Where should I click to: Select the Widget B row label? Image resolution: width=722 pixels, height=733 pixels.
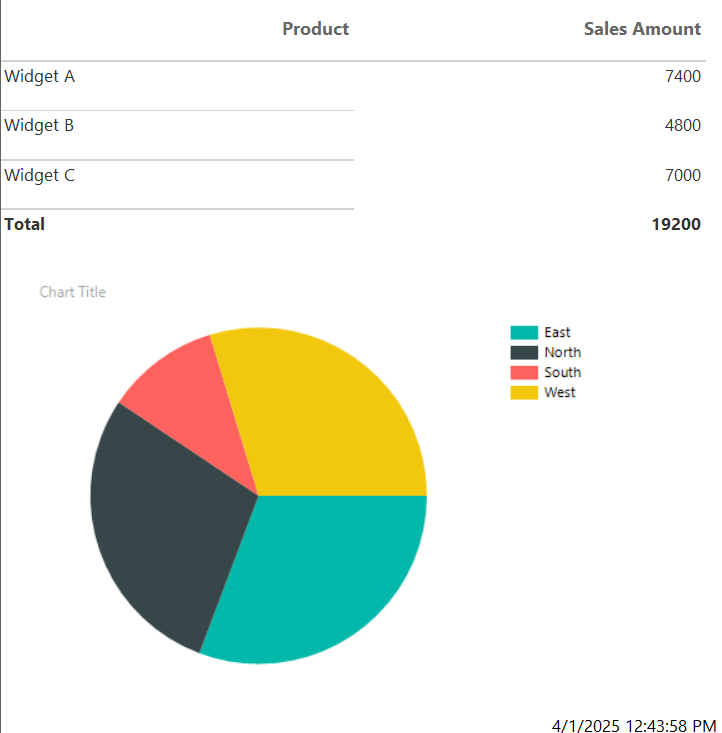[39, 125]
